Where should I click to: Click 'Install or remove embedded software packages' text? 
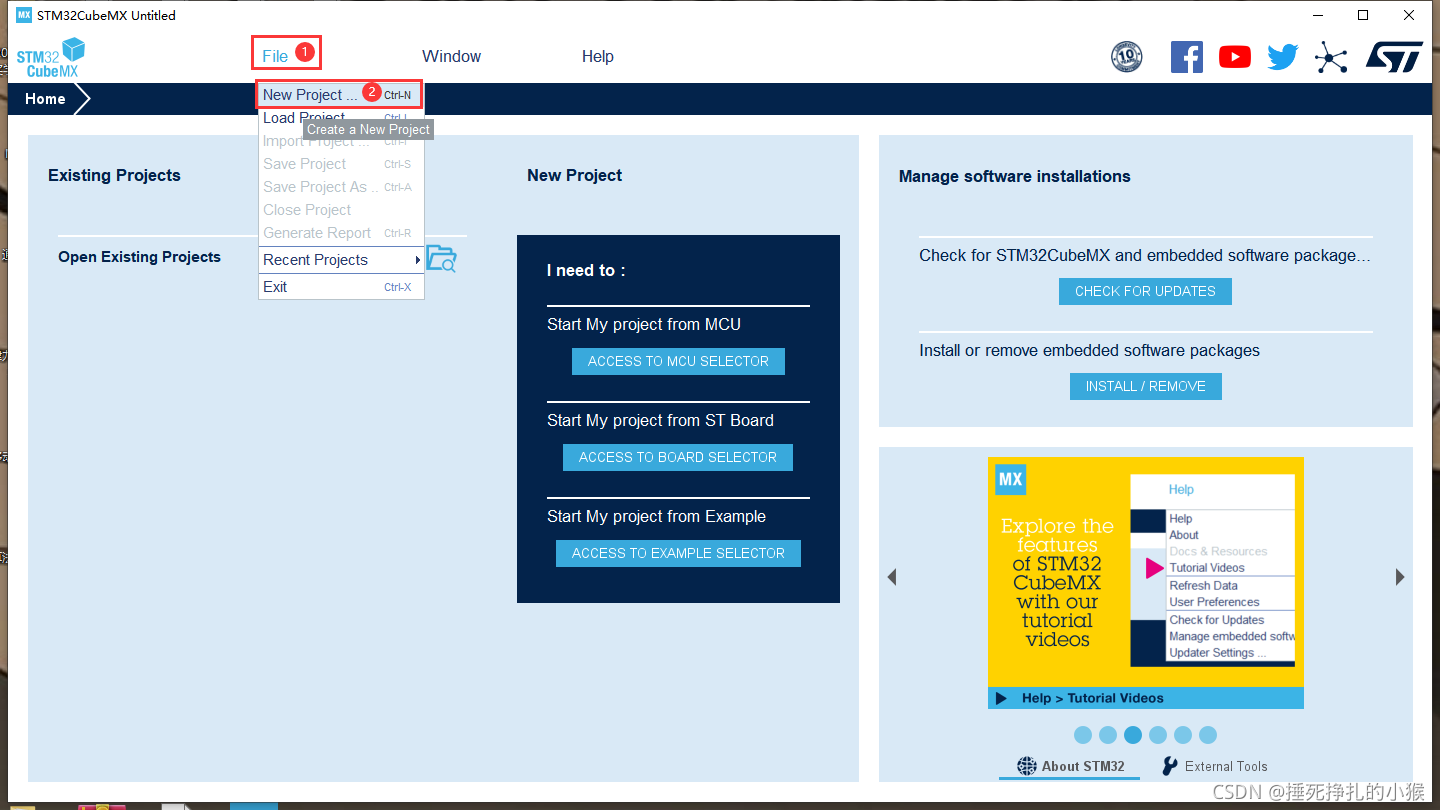(1089, 351)
